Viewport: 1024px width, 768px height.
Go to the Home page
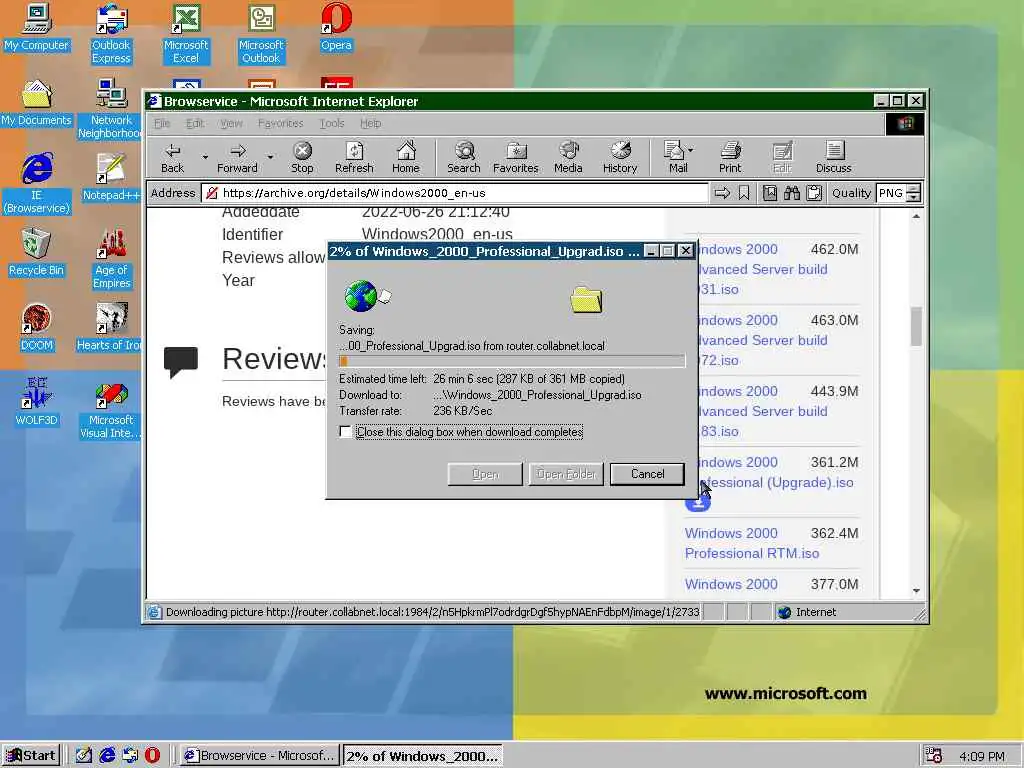[406, 158]
